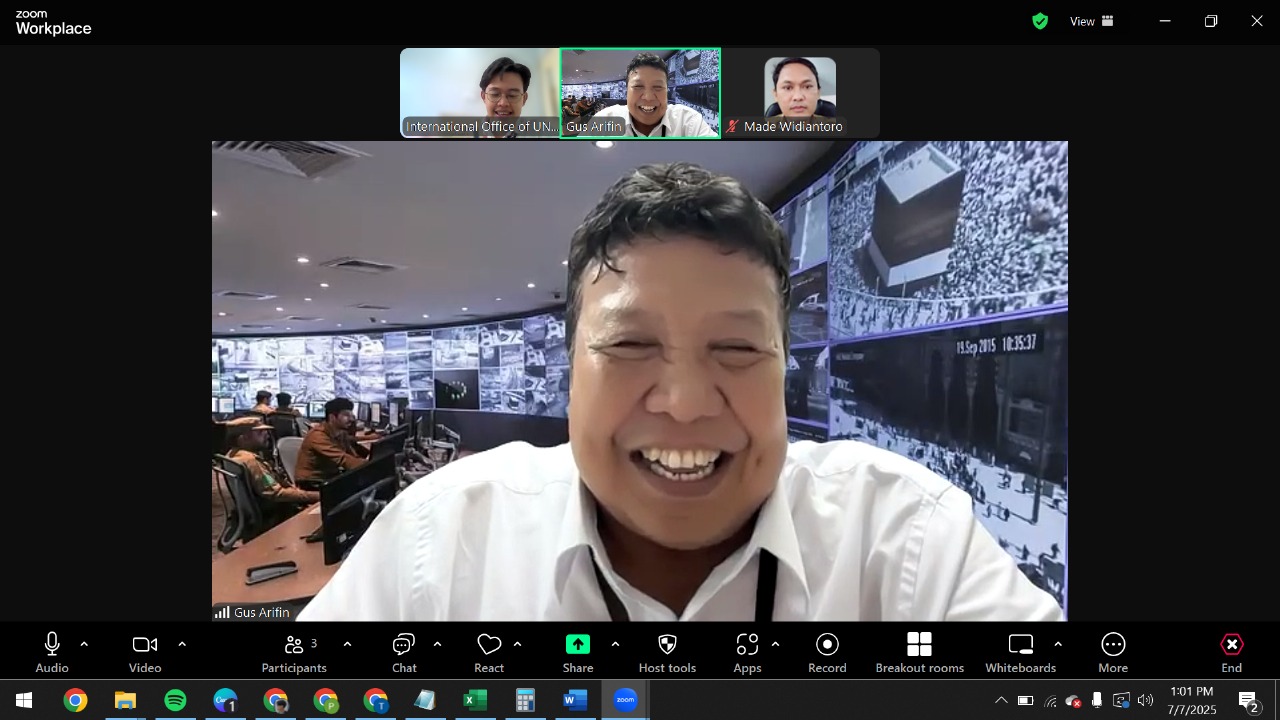Click the Zoom icon in the taskbar

pos(625,700)
